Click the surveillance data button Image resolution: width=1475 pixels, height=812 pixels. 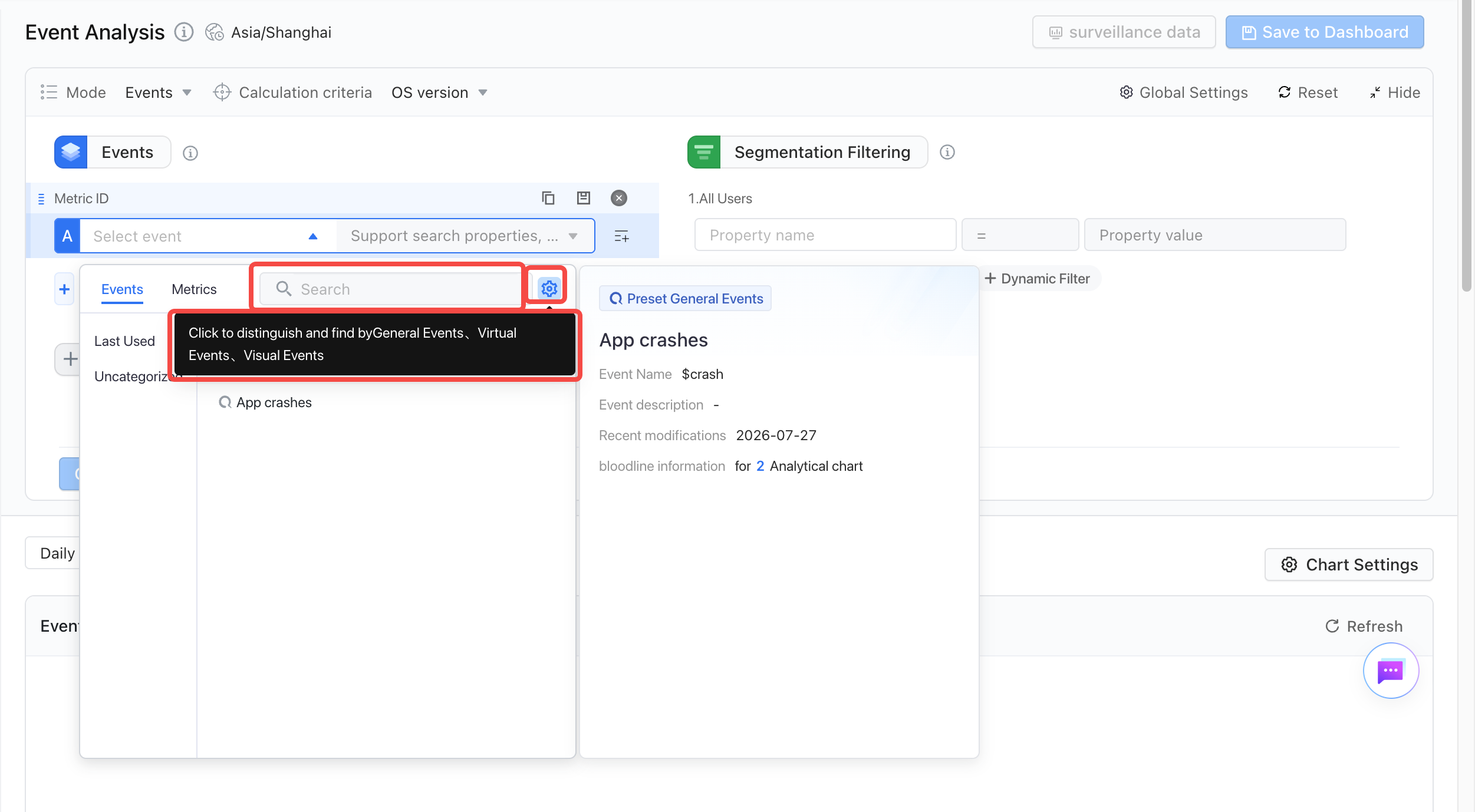coord(1124,32)
